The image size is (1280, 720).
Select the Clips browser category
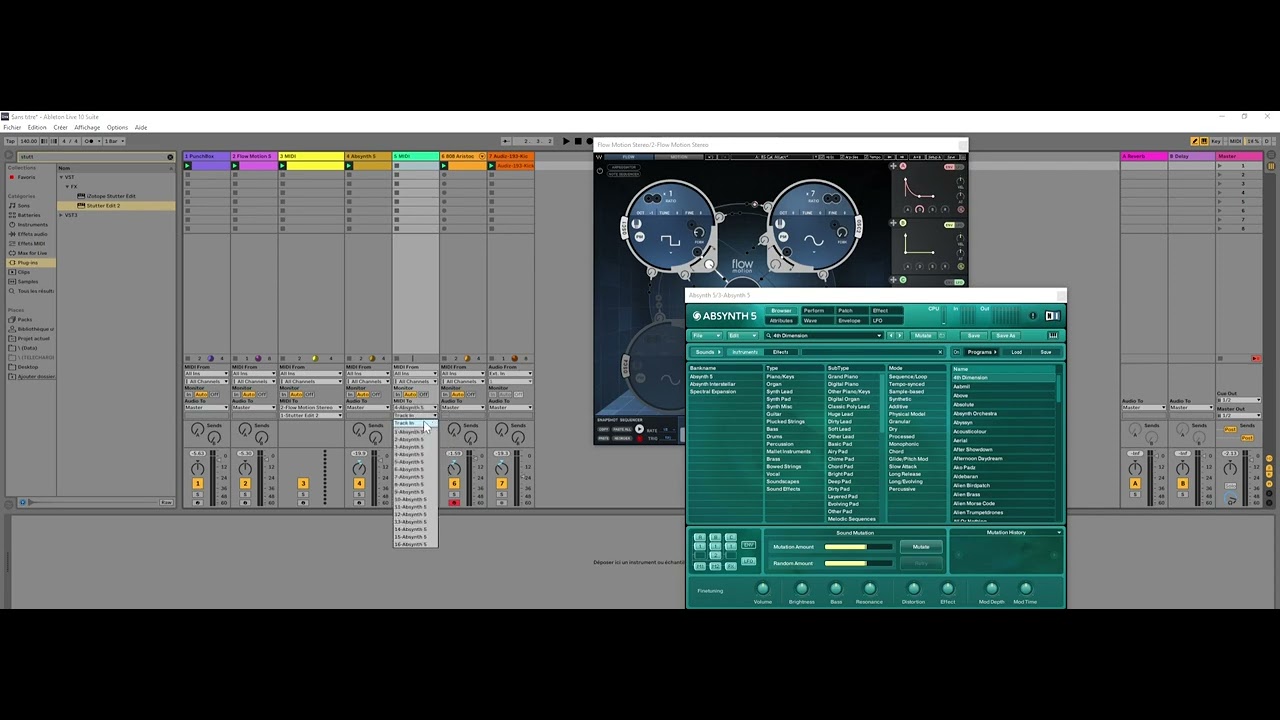23,272
